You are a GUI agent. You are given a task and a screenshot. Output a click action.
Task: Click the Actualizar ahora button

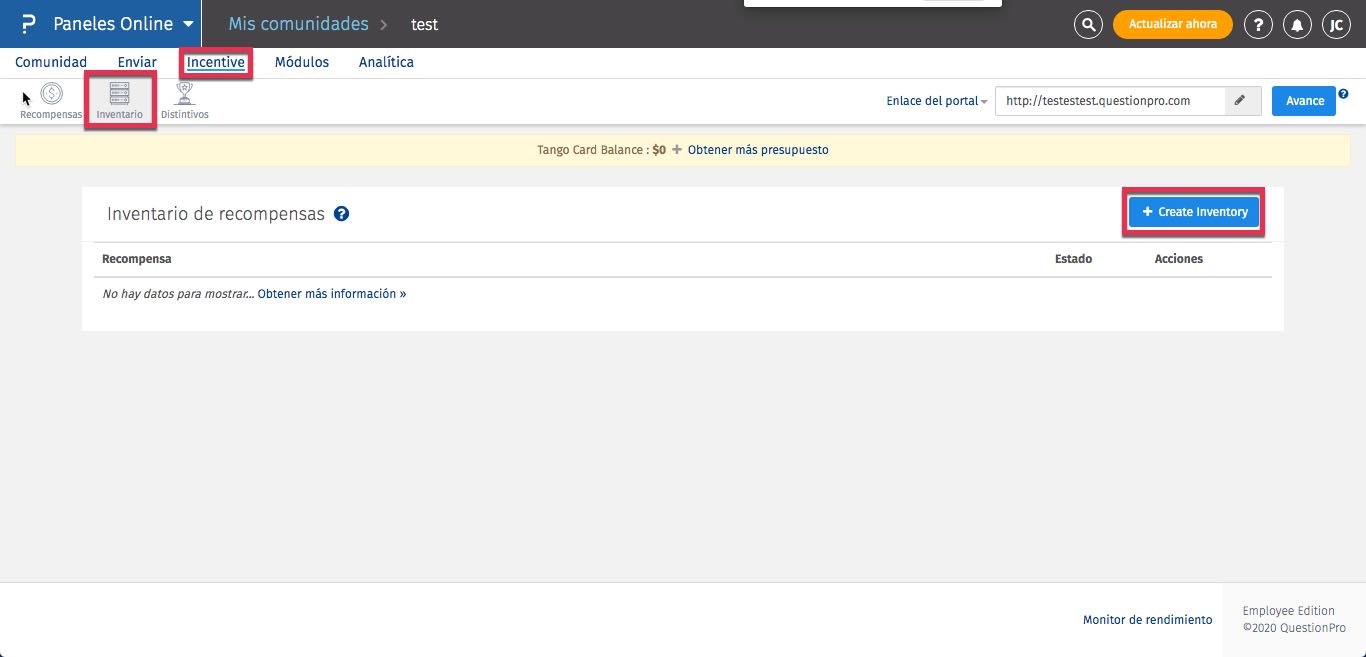pyautogui.click(x=1172, y=24)
